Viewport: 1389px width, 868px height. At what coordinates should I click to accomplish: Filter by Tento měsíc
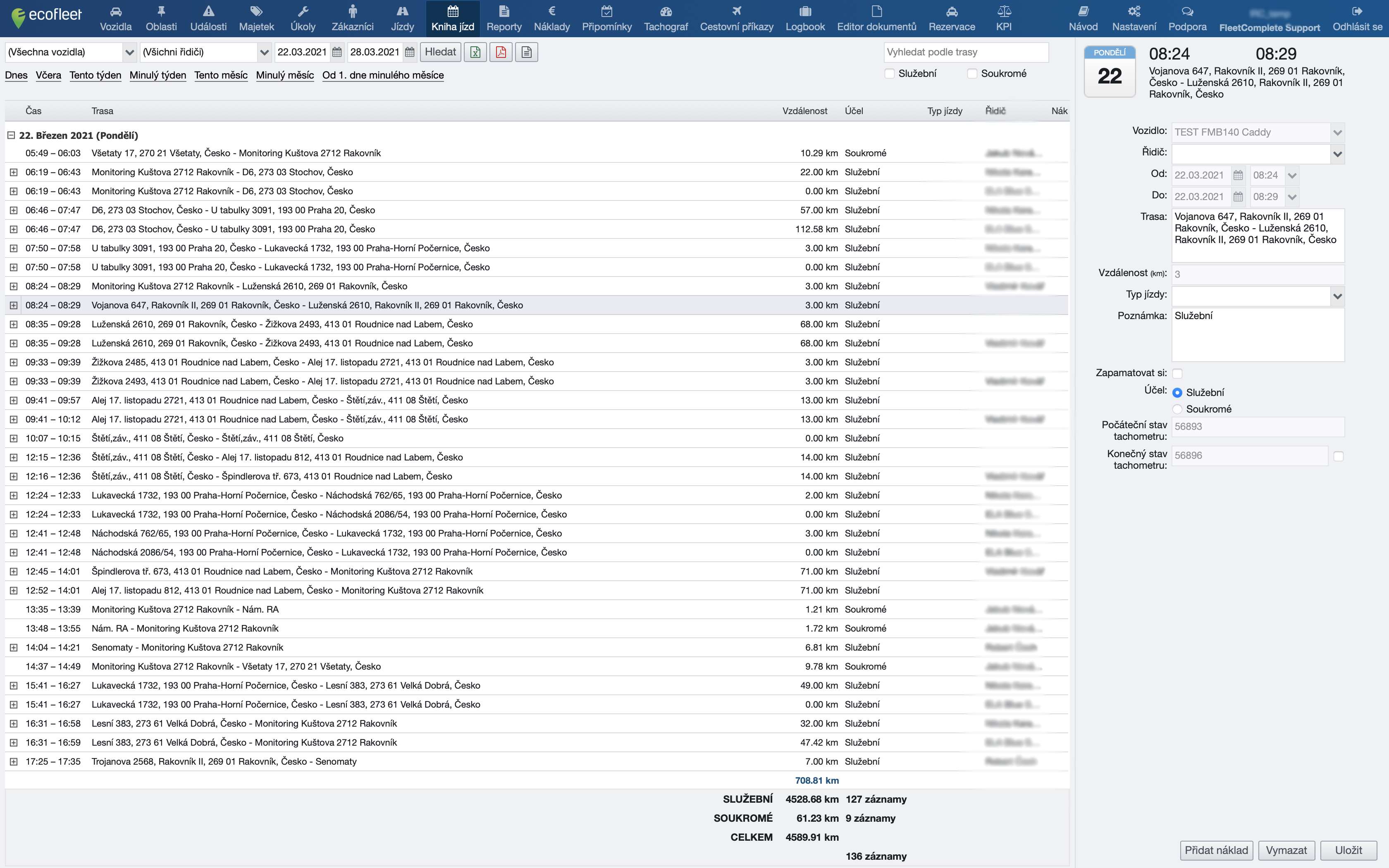221,75
